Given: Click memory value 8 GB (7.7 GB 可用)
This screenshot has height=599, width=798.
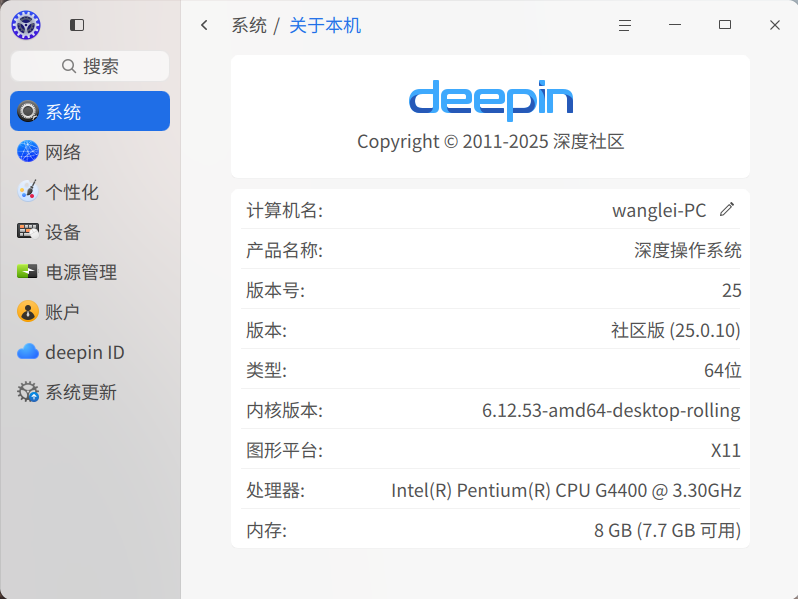Looking at the screenshot, I should pyautogui.click(x=667, y=530).
